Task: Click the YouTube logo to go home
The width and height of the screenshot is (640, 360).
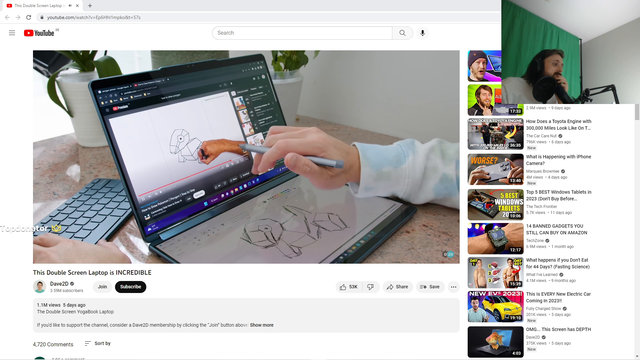Action: click(39, 33)
